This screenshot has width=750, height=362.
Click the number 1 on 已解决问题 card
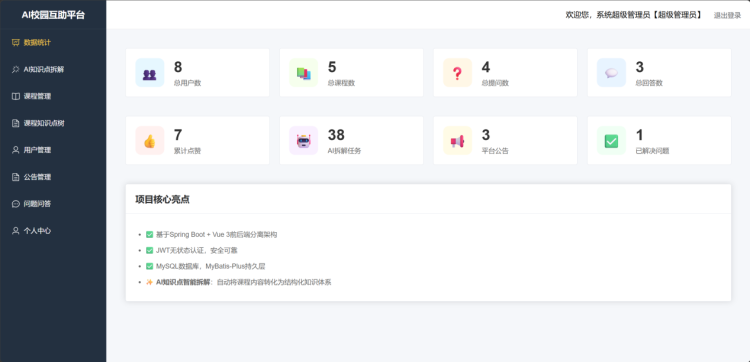pyautogui.click(x=640, y=135)
